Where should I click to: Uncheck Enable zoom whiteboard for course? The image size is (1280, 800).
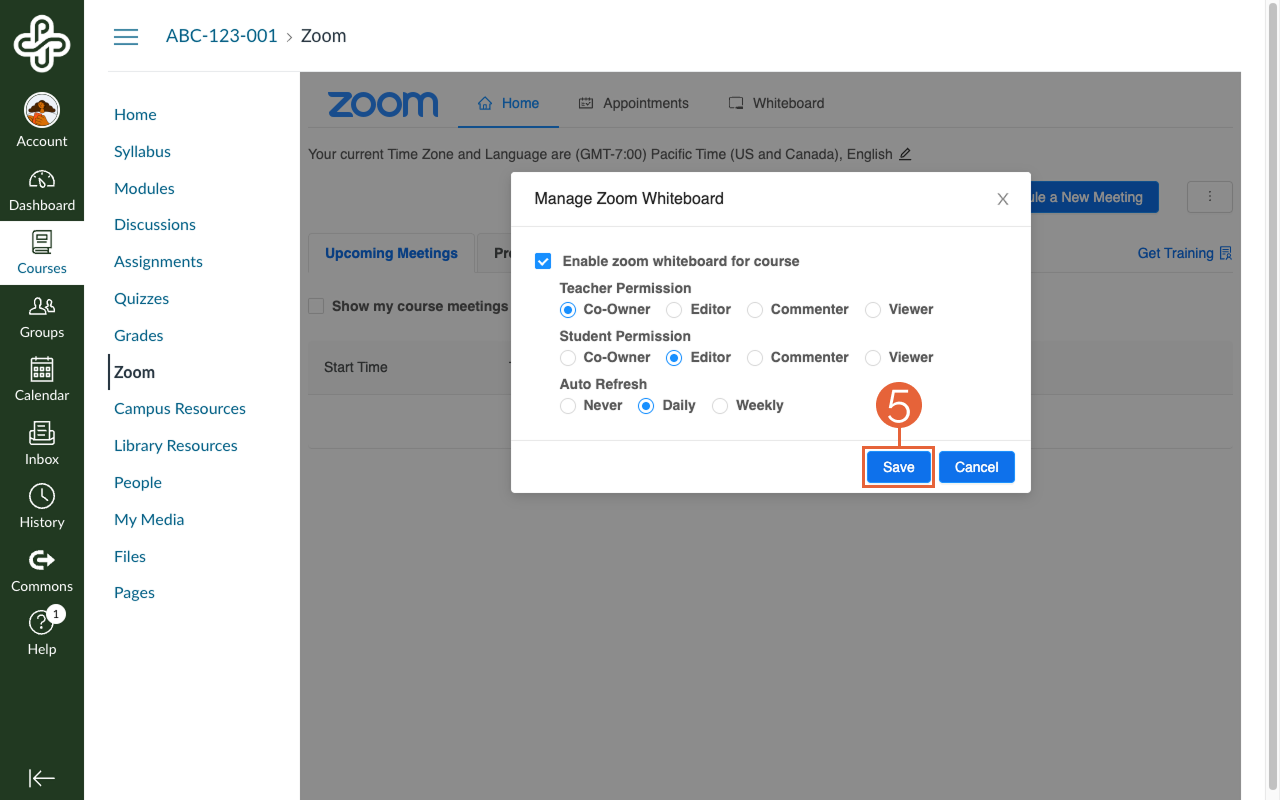pyautogui.click(x=543, y=261)
